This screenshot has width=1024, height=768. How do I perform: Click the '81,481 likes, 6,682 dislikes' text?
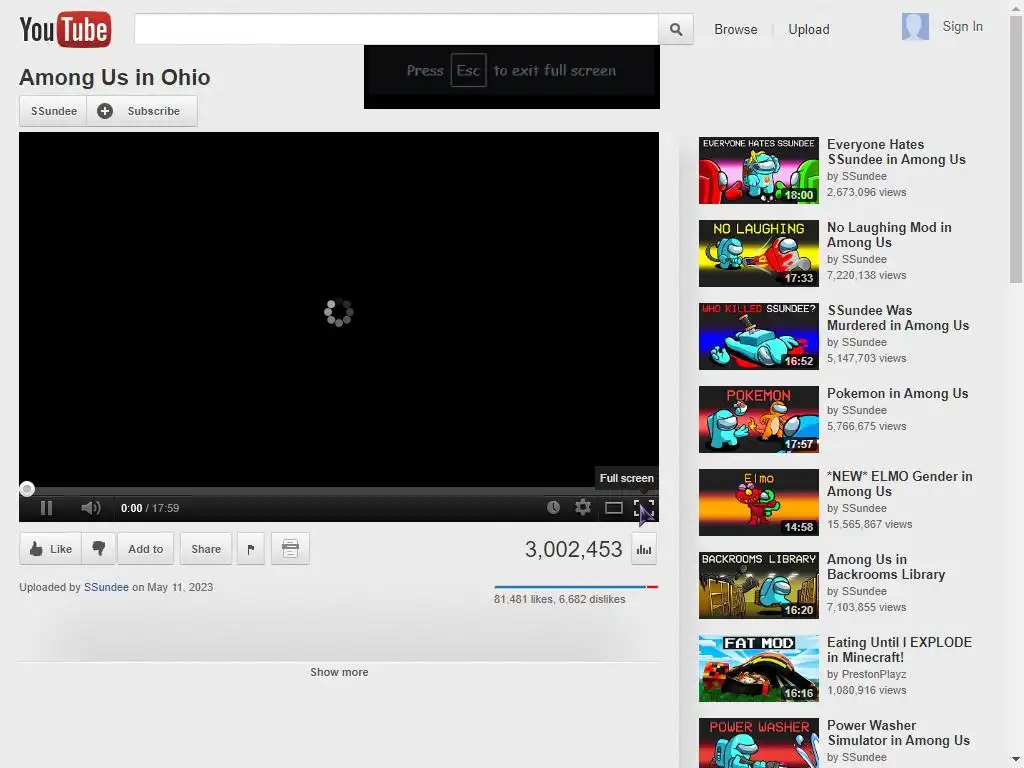(559, 599)
